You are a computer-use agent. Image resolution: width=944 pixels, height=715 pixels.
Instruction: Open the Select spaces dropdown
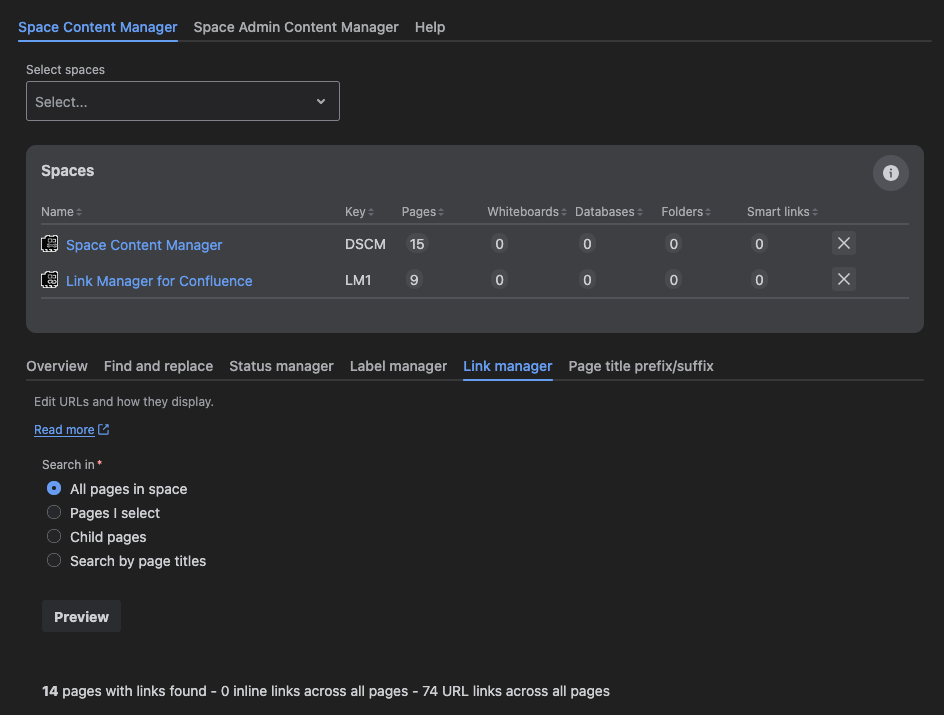click(x=182, y=101)
